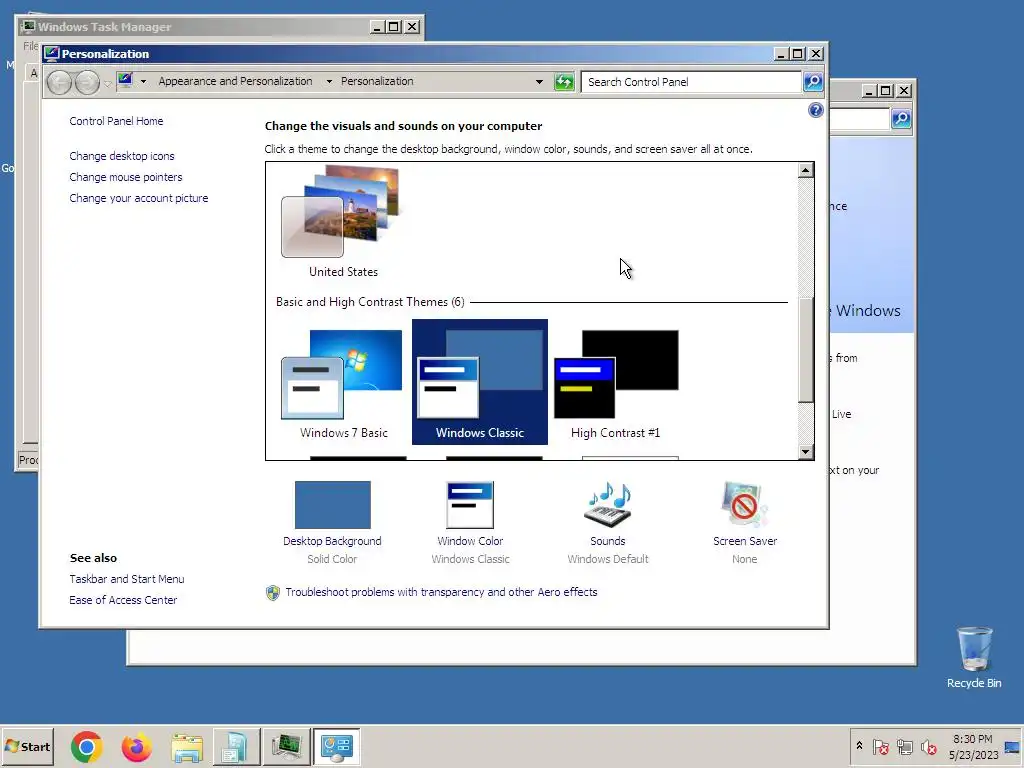
Task: Click the Show desktop icon at taskbar end
Action: point(1013,746)
